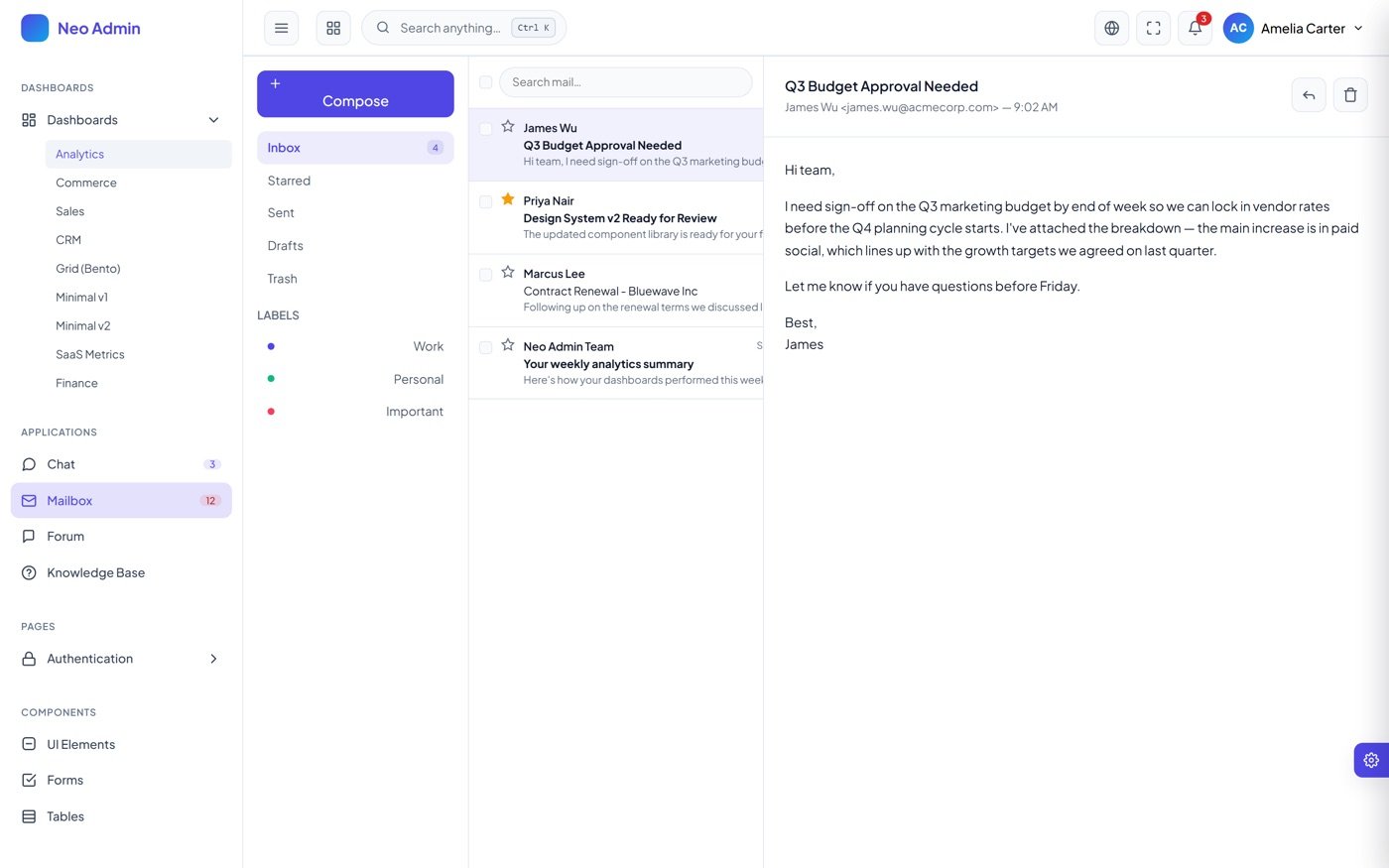Compose a new email

[355, 94]
